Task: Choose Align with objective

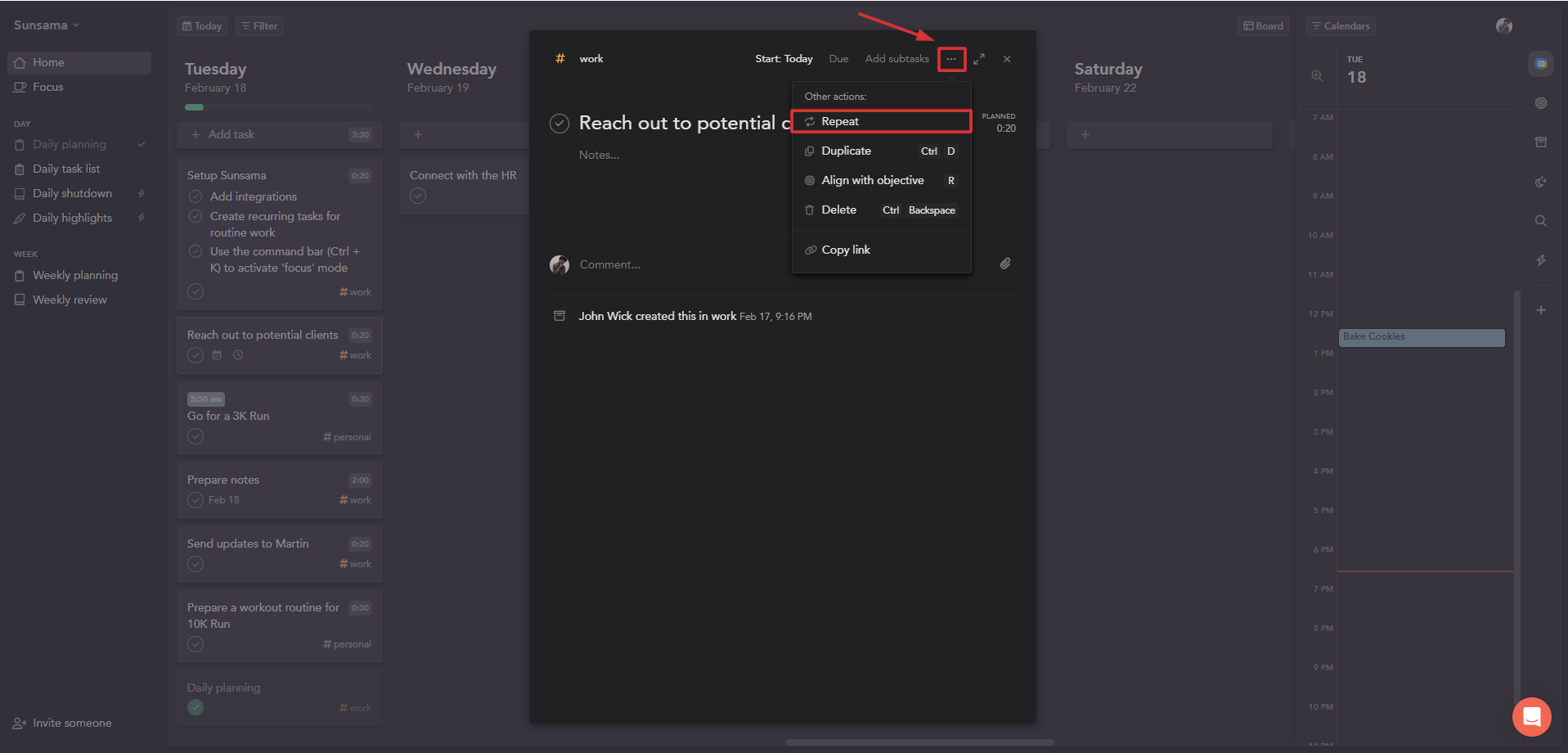Action: coord(882,180)
